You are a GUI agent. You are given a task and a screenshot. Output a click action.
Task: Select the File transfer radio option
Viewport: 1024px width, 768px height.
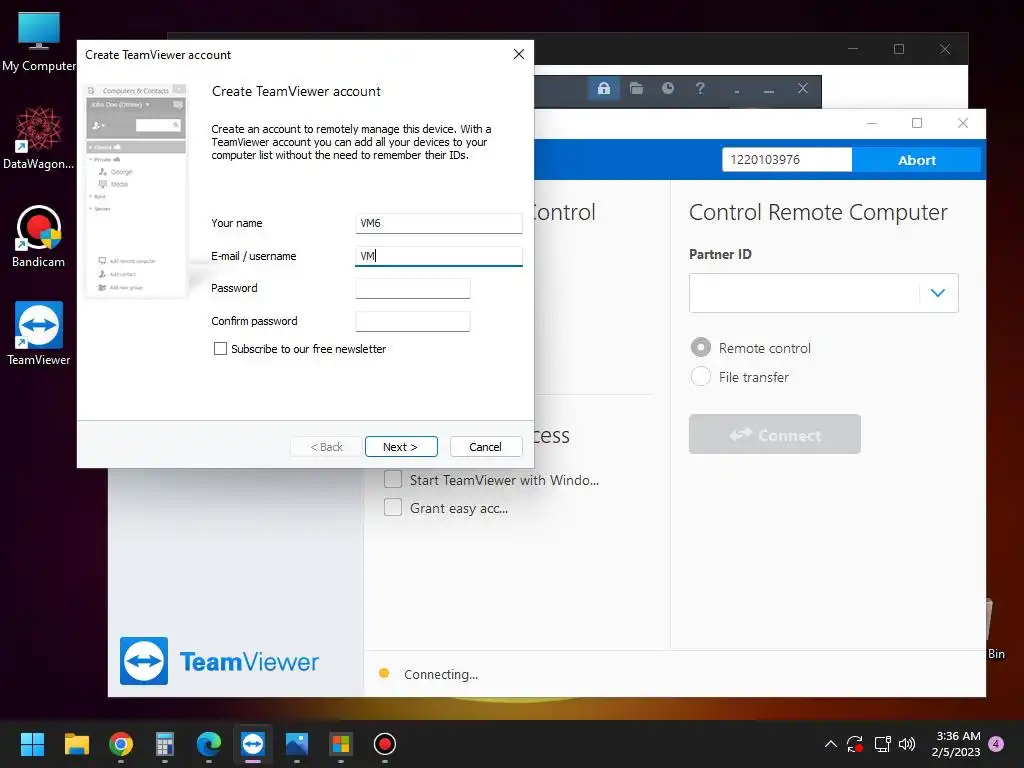tap(701, 376)
